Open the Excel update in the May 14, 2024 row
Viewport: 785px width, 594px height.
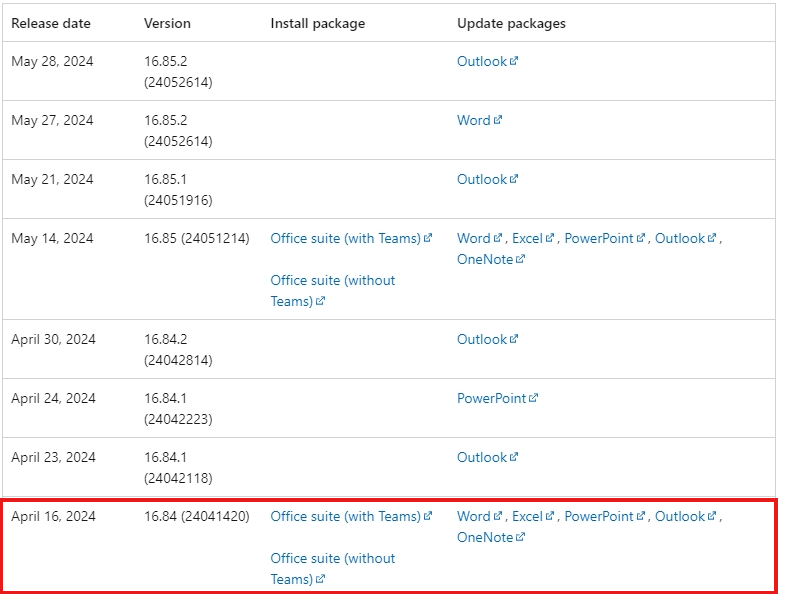(x=533, y=238)
